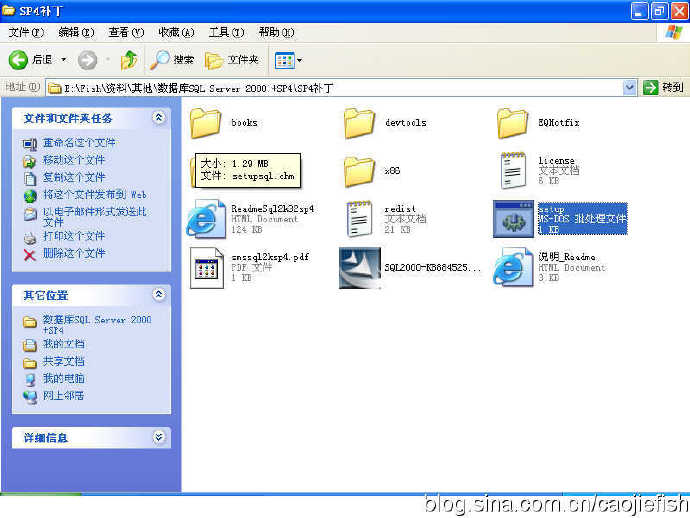Select the setup MS-DOS batch file icon
This screenshot has height=518, width=690.
click(513, 219)
